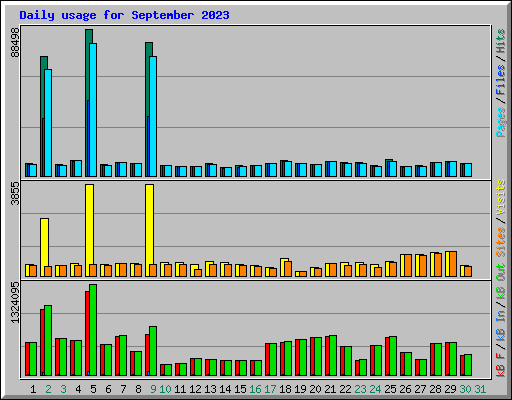Click green day label 2 on the x-axis
The width and height of the screenshot is (512, 400).
pyautogui.click(x=48, y=389)
